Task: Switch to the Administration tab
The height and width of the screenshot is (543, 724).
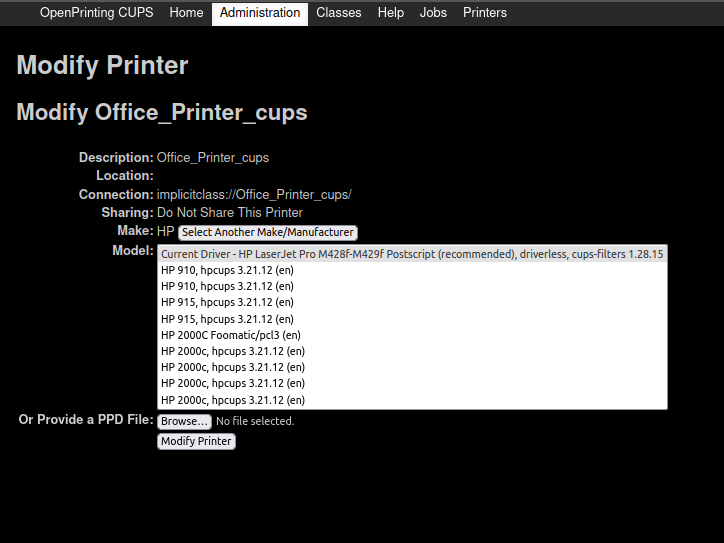Action: pyautogui.click(x=260, y=13)
